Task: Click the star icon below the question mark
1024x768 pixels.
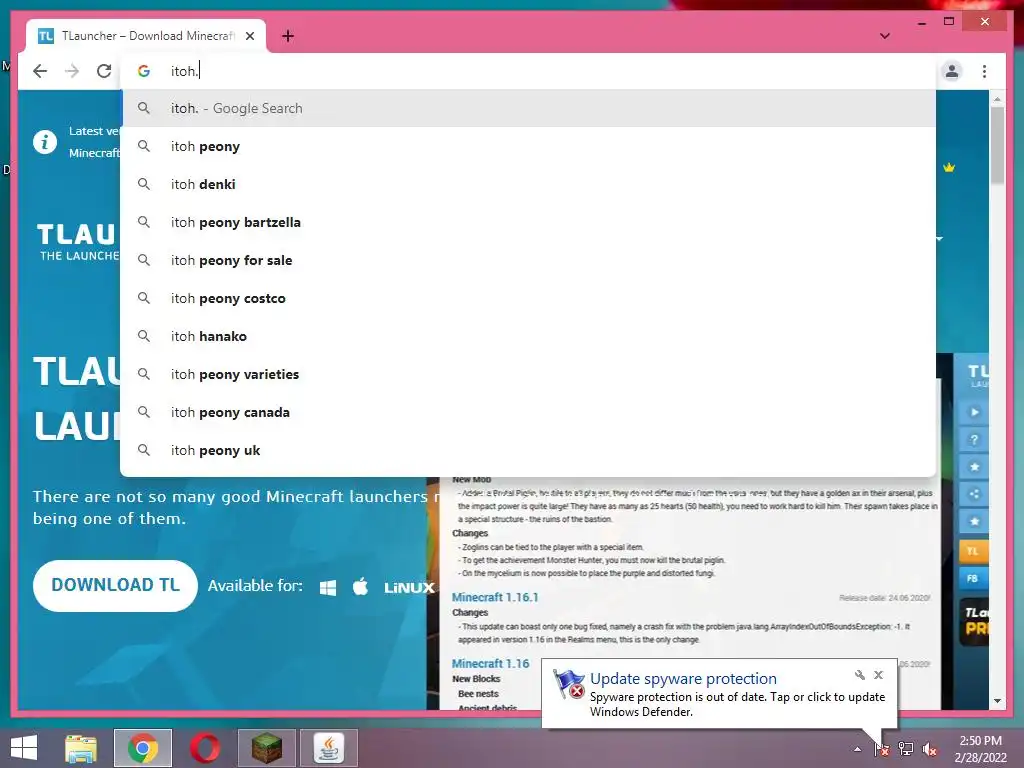Action: (974, 467)
